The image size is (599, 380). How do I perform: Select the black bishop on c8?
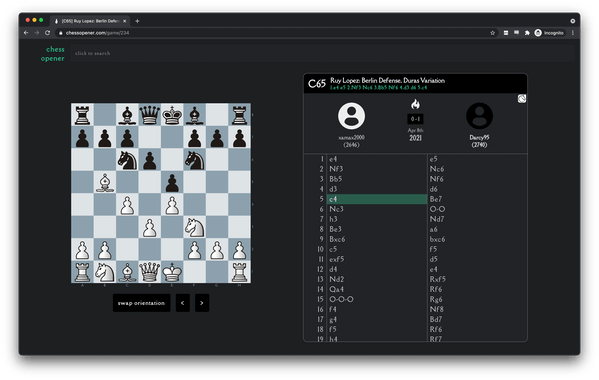pyautogui.click(x=127, y=115)
